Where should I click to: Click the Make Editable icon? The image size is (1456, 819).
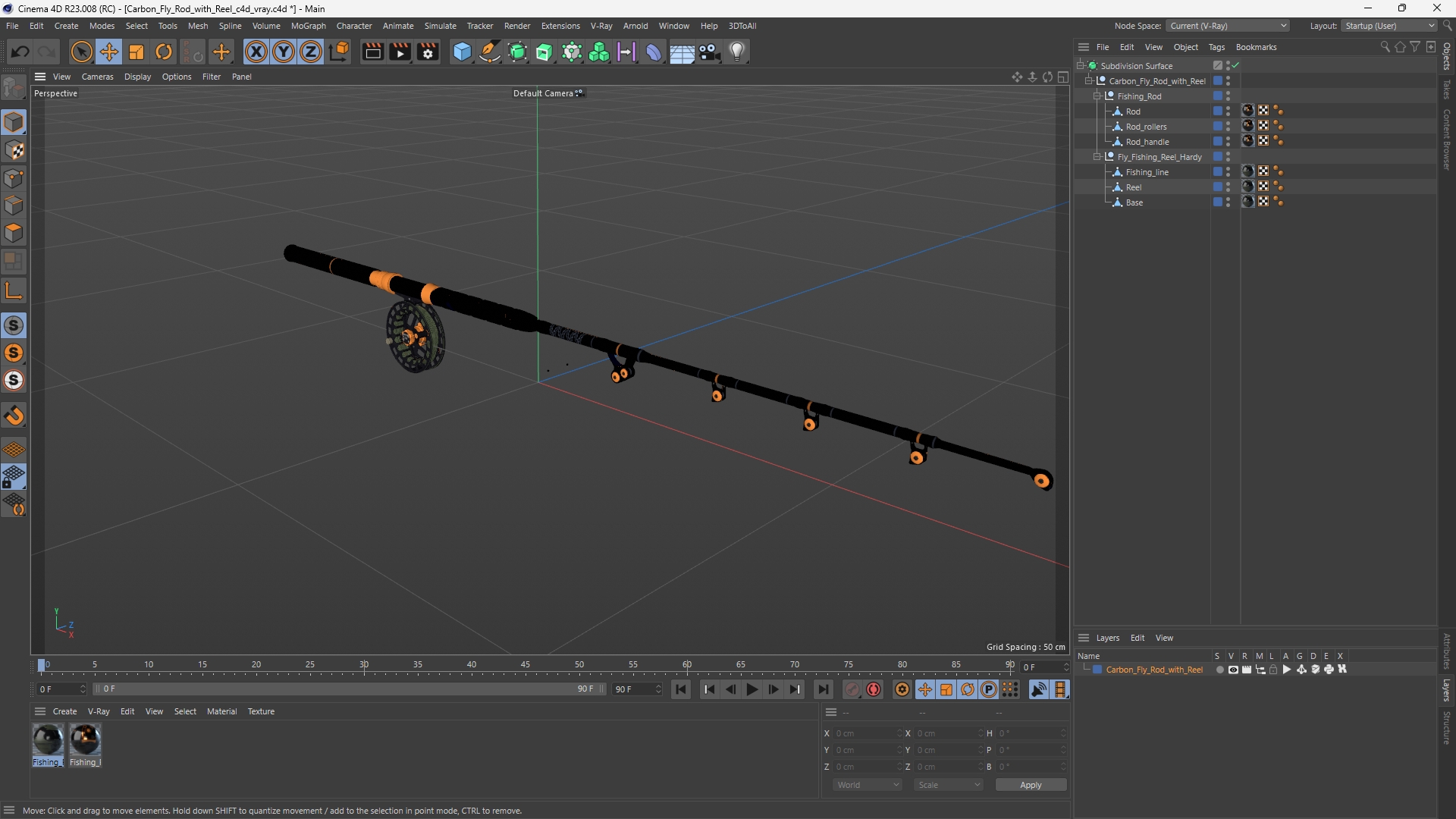tap(14, 89)
